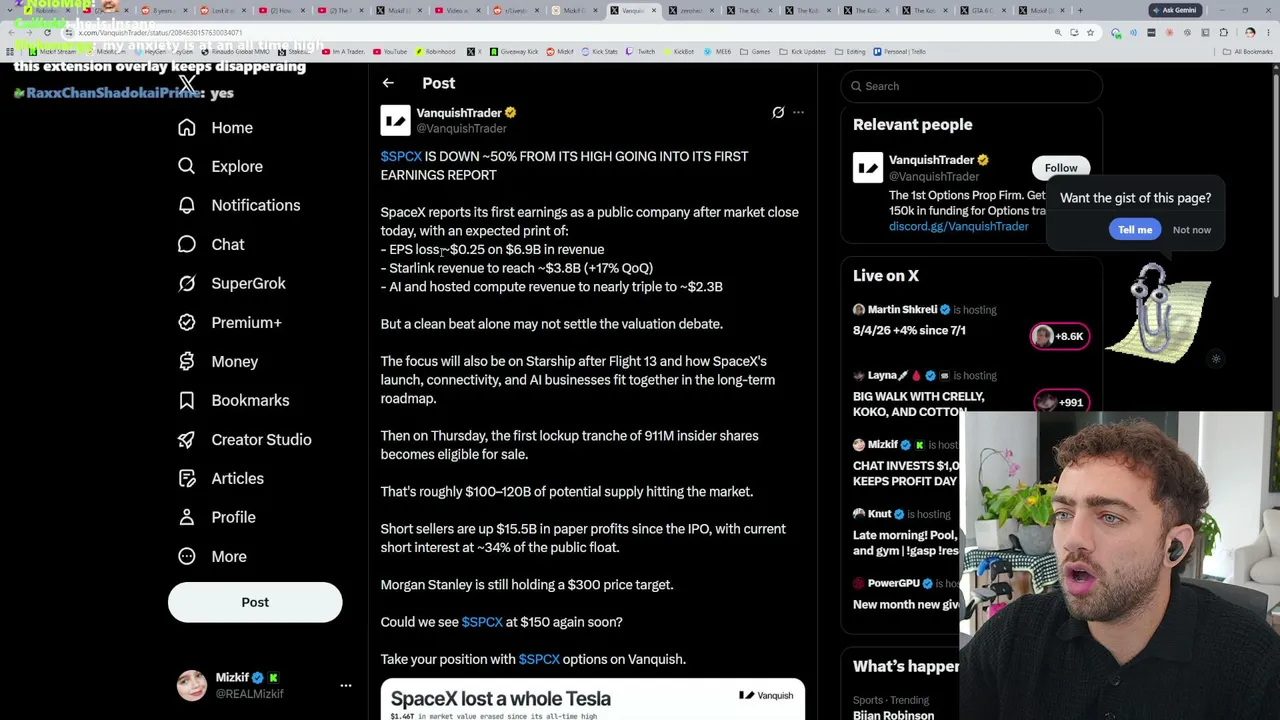Viewport: 1280px width, 720px height.
Task: Open the Twitch bookmark in the bookmarks bar
Action: (640, 52)
